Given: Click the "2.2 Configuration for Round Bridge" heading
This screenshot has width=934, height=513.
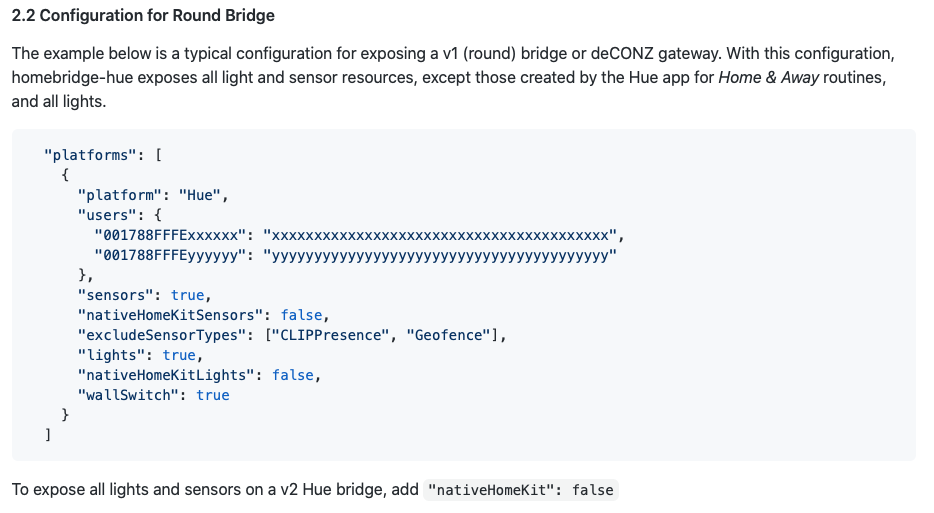Looking at the screenshot, I should [x=143, y=16].
